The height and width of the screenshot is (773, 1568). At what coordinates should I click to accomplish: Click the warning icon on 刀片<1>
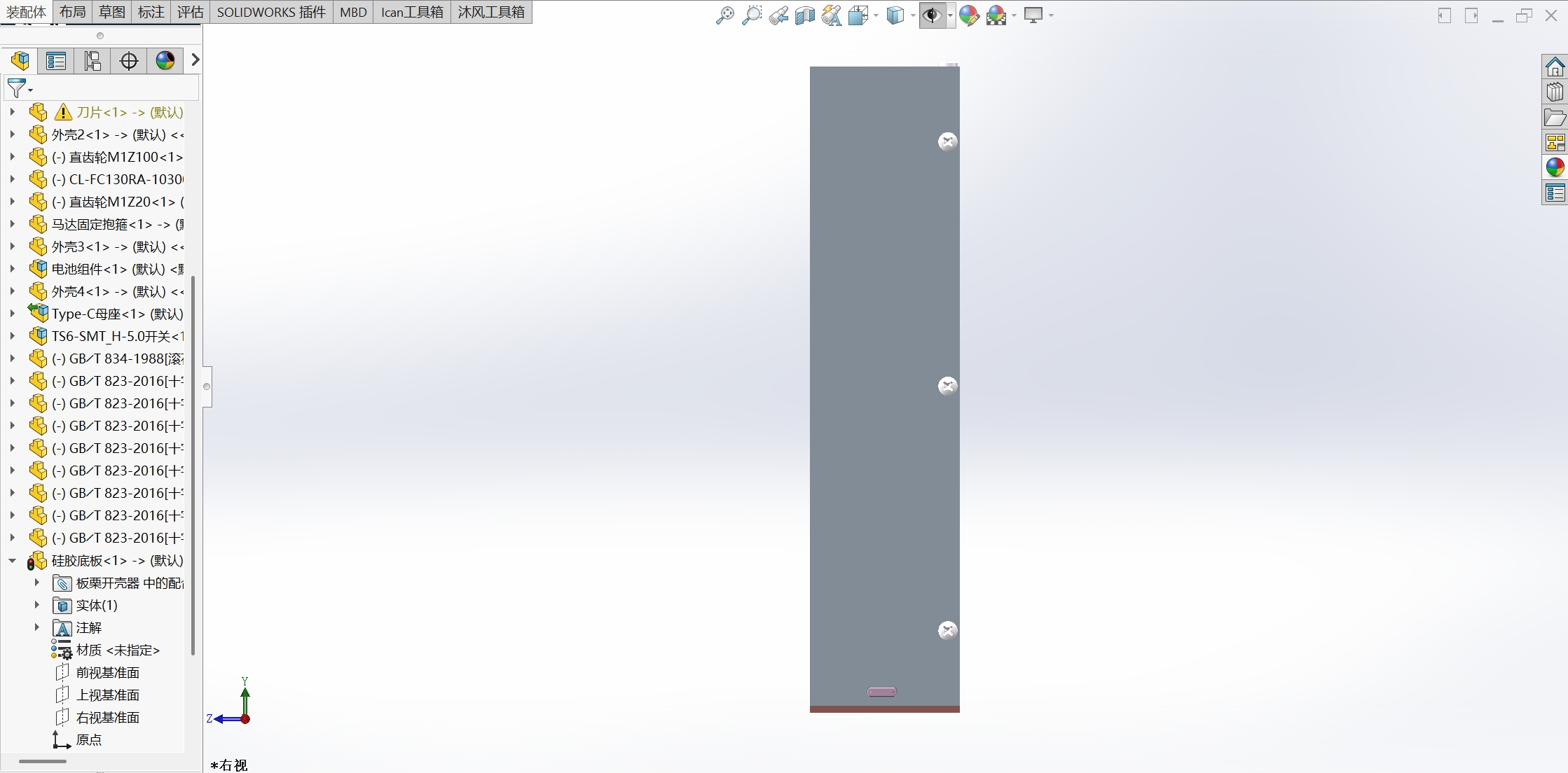(63, 112)
